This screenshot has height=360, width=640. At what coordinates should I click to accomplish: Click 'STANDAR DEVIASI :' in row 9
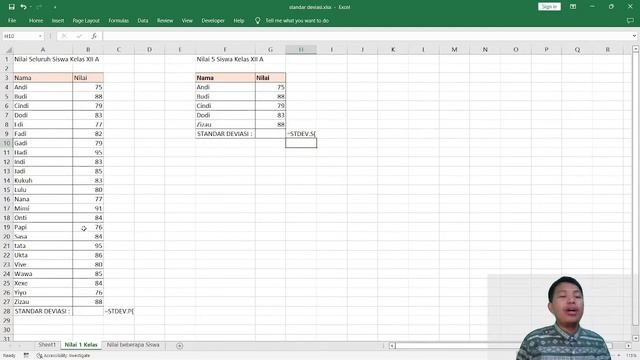point(225,133)
